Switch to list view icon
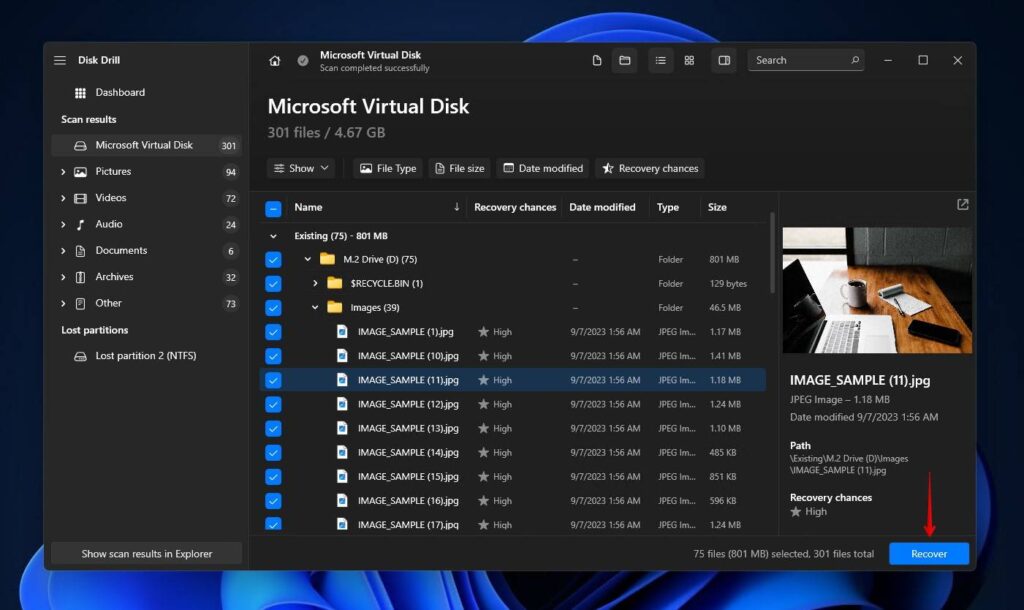This screenshot has height=610, width=1024. coord(660,61)
